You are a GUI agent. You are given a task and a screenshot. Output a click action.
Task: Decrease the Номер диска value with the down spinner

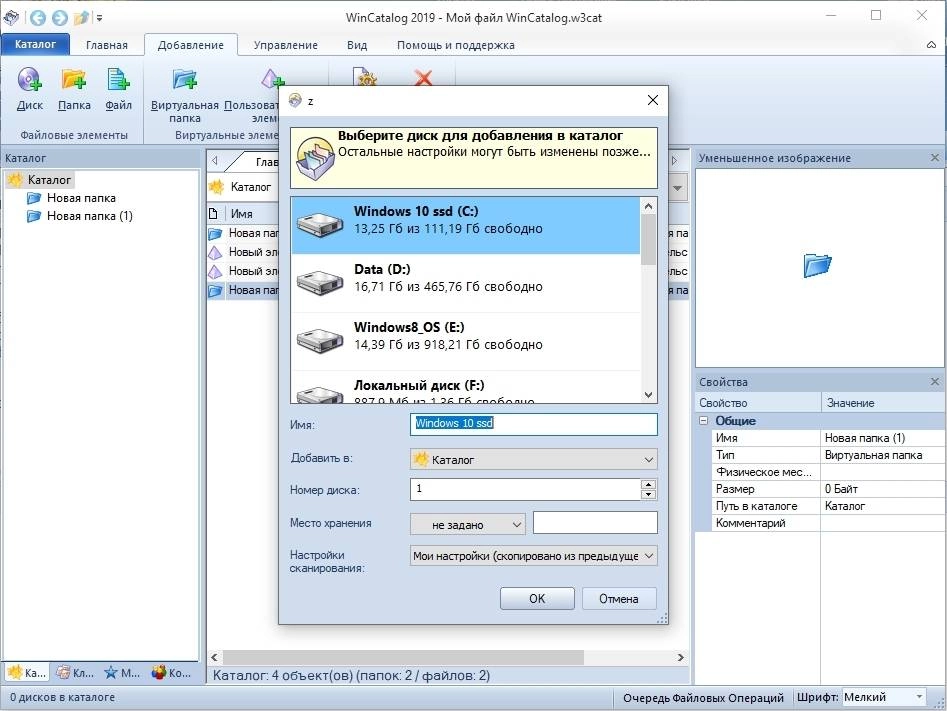(x=648, y=494)
